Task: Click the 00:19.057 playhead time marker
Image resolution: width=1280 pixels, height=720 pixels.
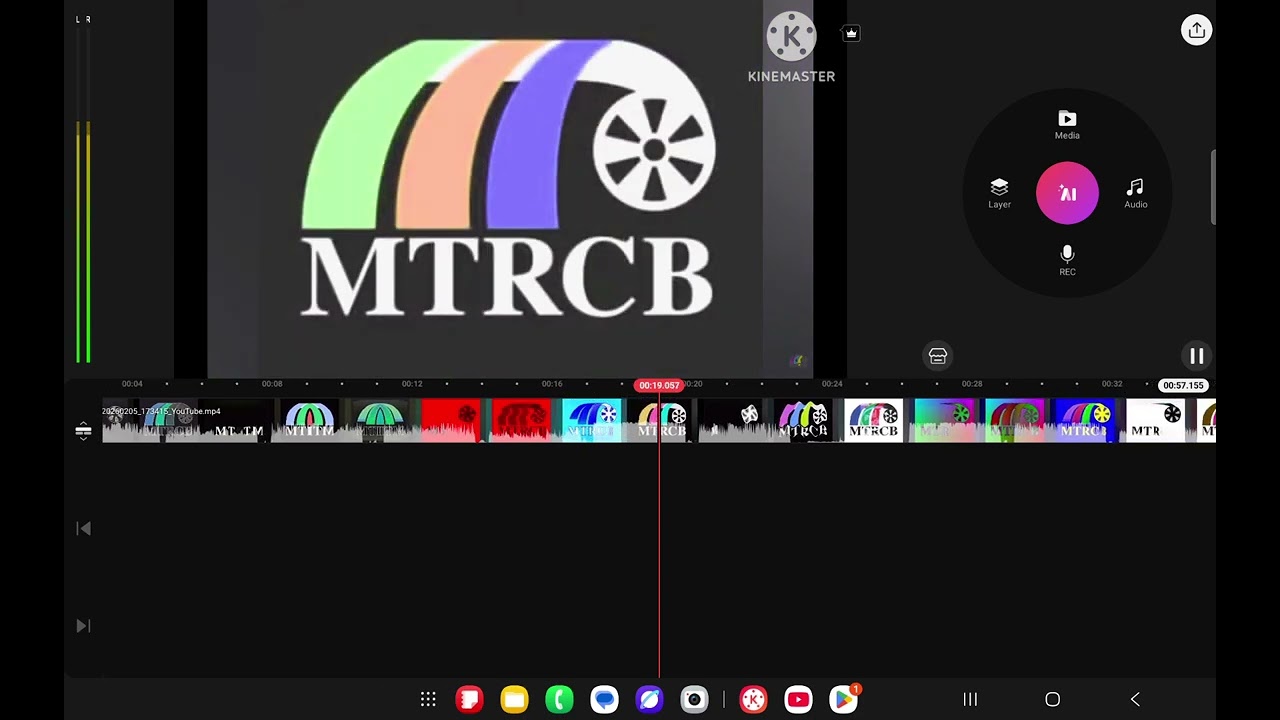Action: coord(658,385)
